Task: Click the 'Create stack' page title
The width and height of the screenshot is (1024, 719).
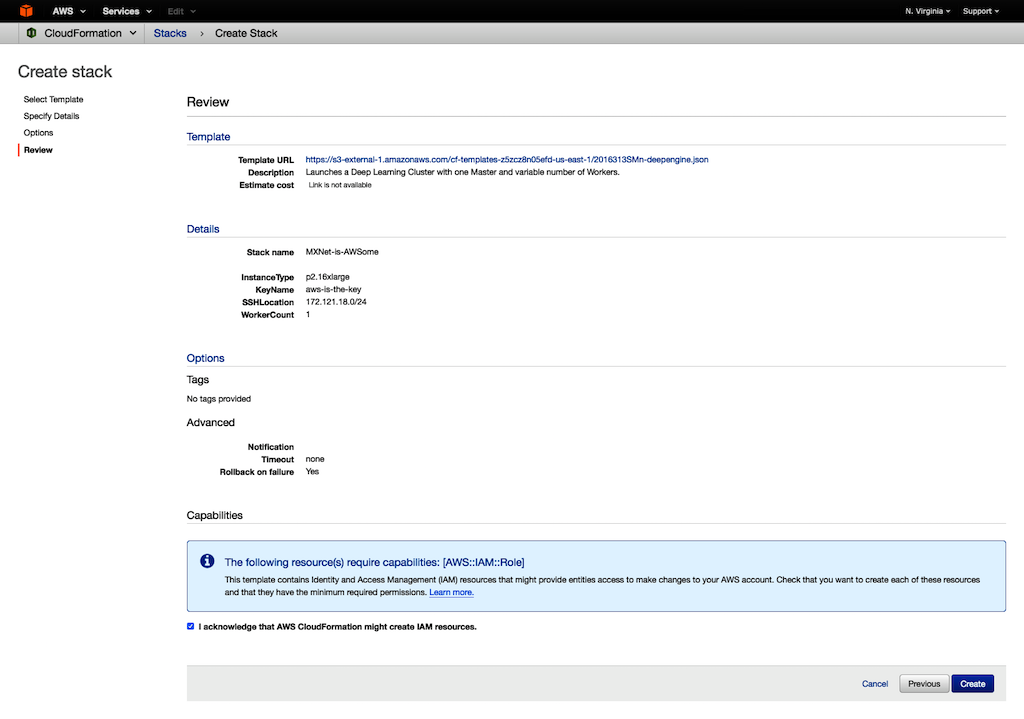Action: click(x=65, y=71)
